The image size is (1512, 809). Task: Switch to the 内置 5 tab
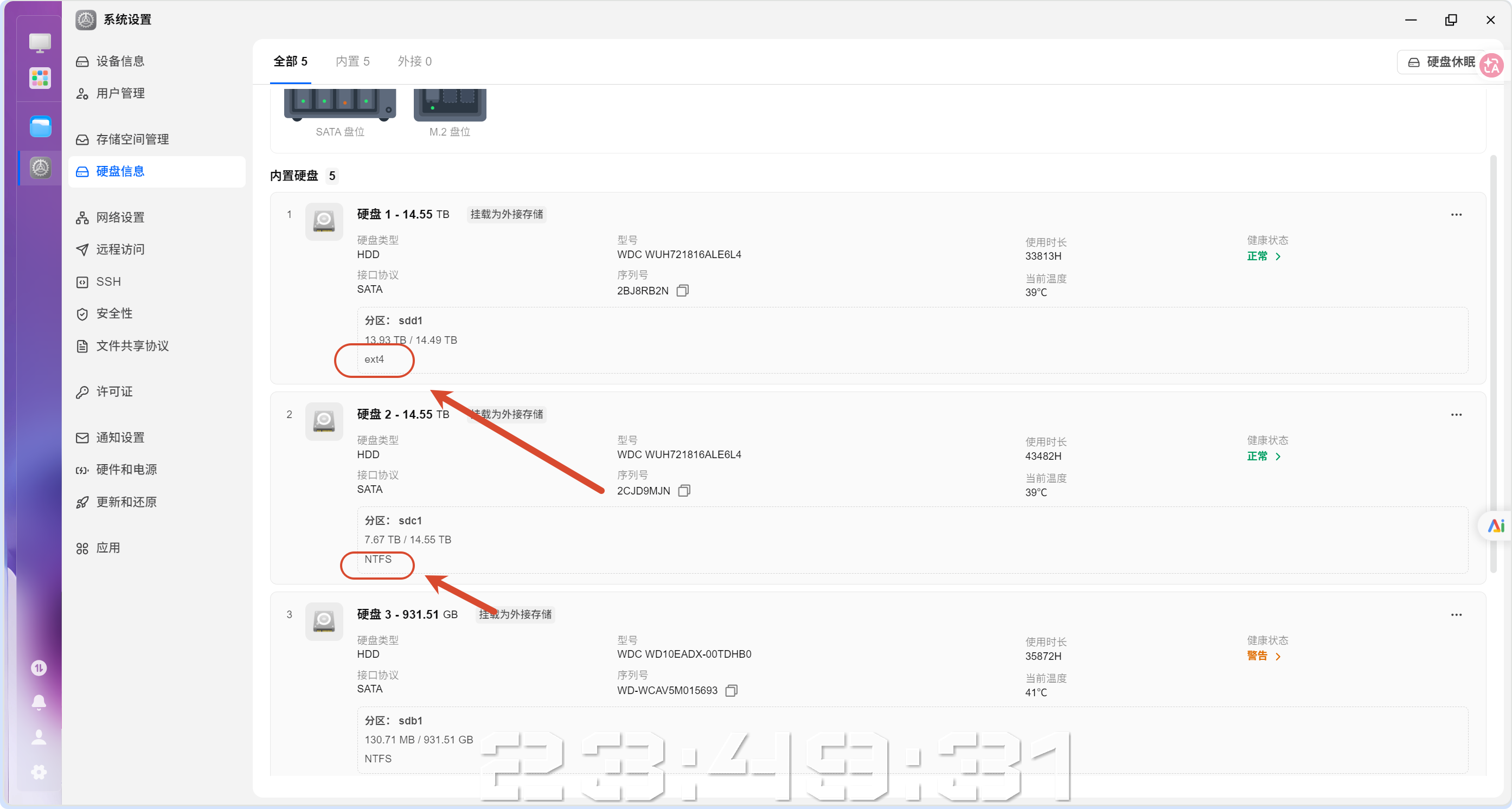(353, 62)
